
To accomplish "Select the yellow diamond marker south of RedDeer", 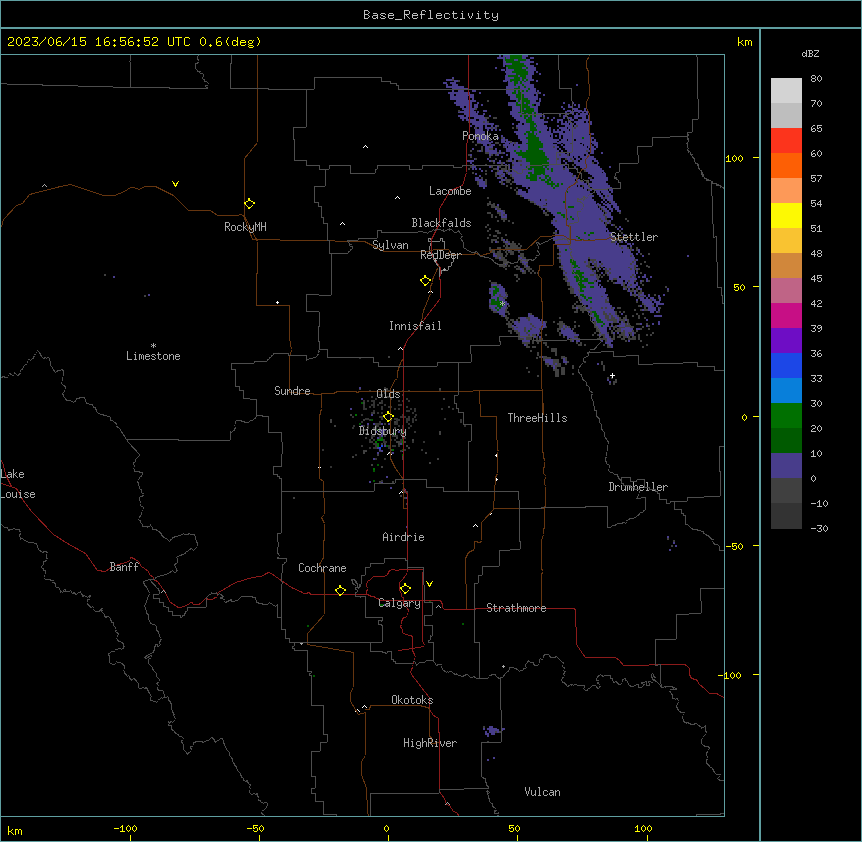I will pyautogui.click(x=426, y=281).
